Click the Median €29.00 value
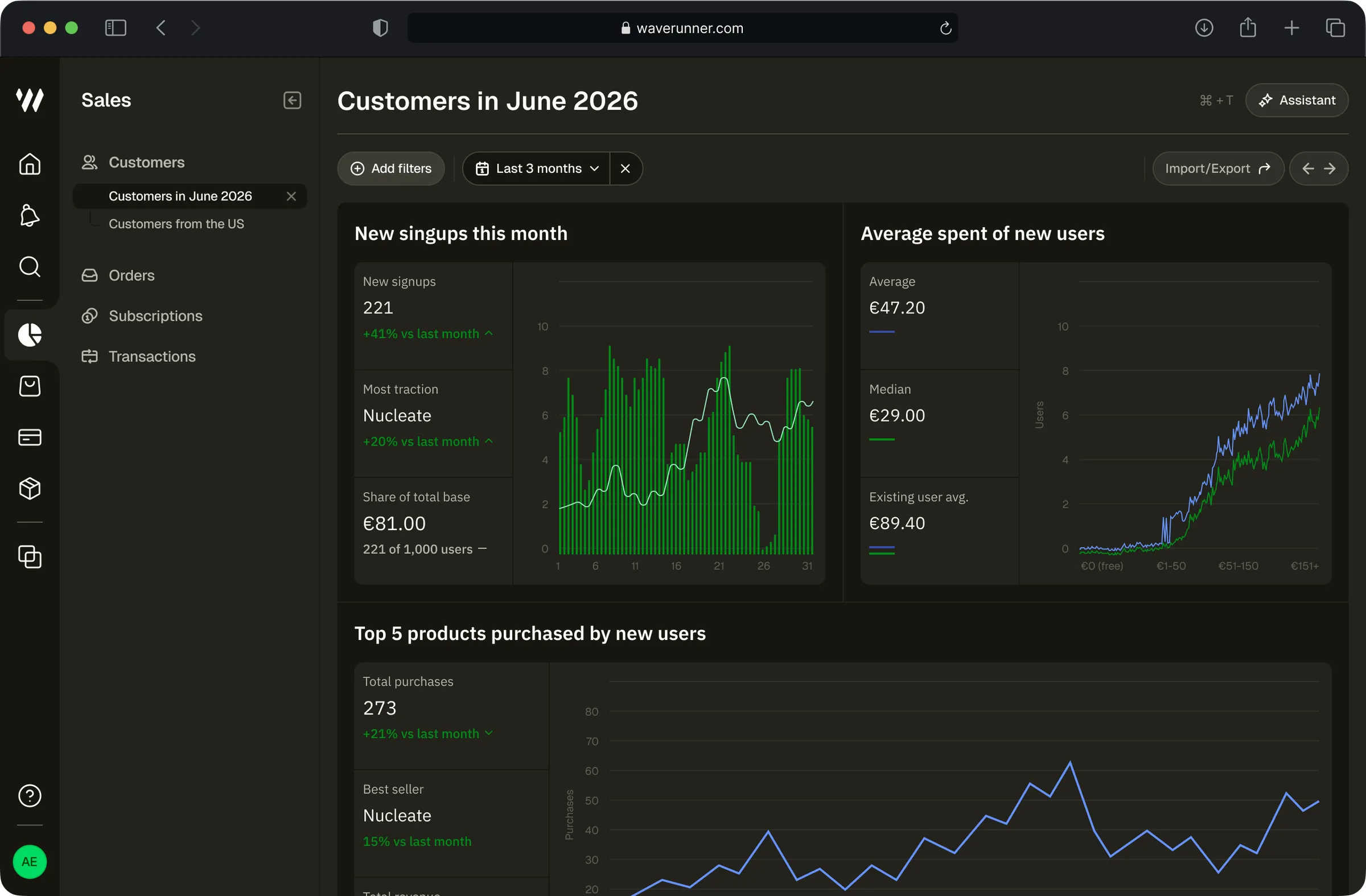The height and width of the screenshot is (896, 1366). coord(897,415)
